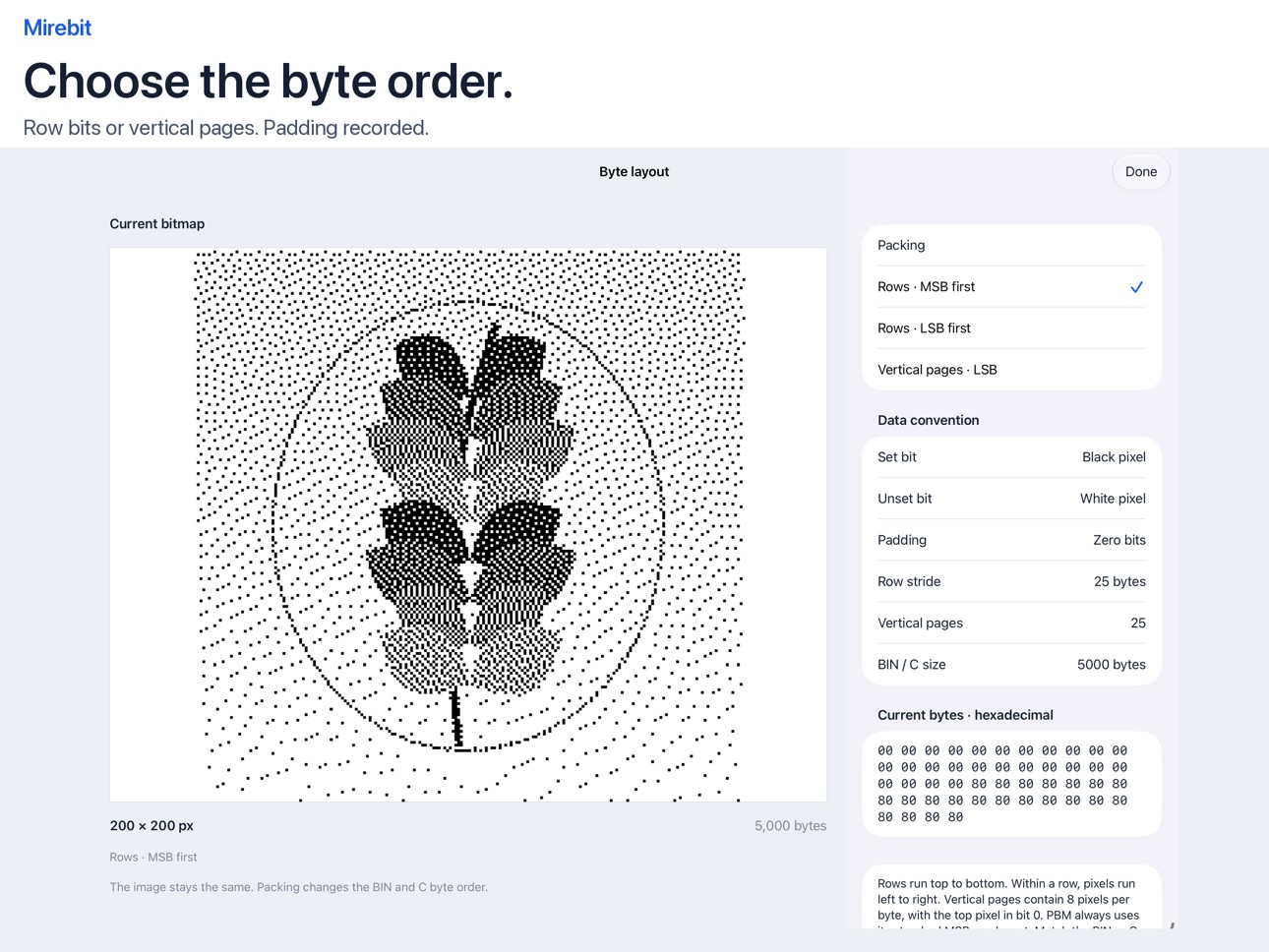Click the blue checkmark beside MSB first

coord(1136,287)
